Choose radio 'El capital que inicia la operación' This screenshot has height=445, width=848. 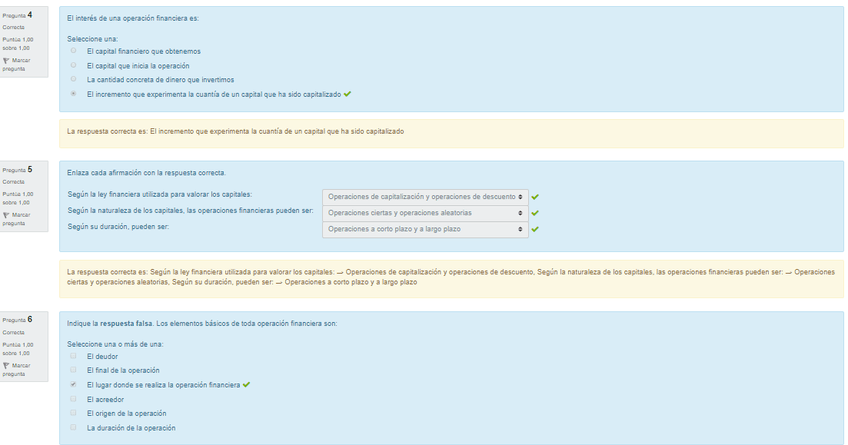coord(73,65)
